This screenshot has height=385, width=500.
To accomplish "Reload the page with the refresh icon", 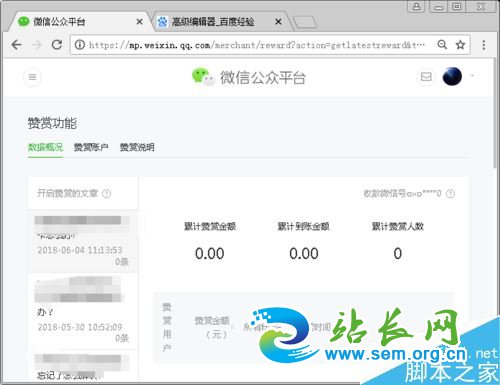I will pyautogui.click(x=57, y=45).
